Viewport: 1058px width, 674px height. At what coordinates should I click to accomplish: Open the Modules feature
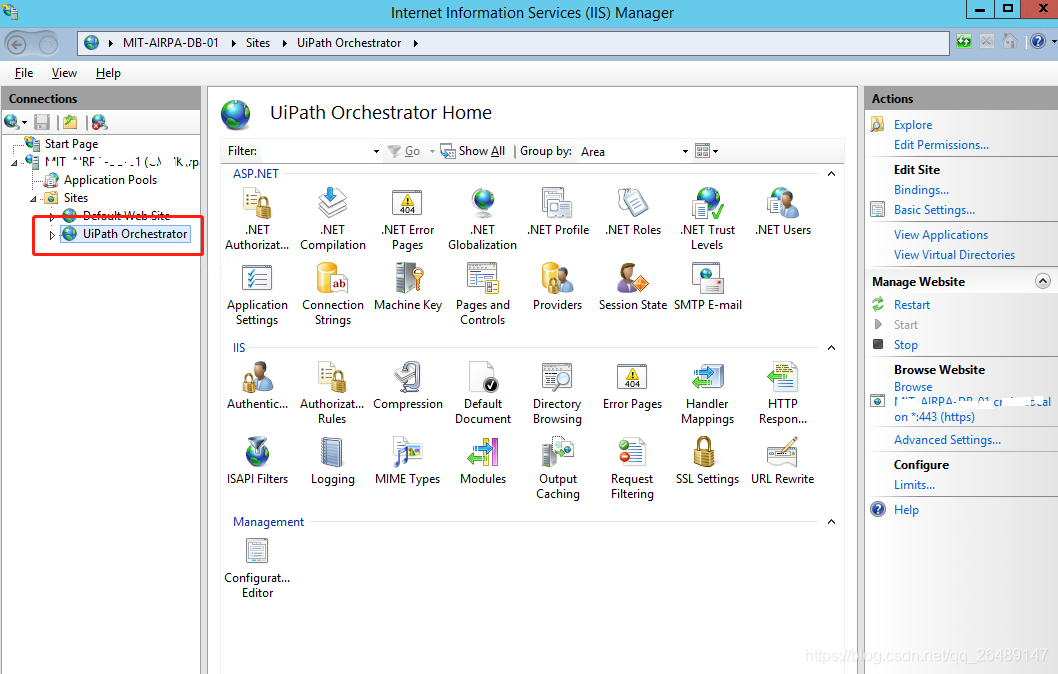click(482, 461)
